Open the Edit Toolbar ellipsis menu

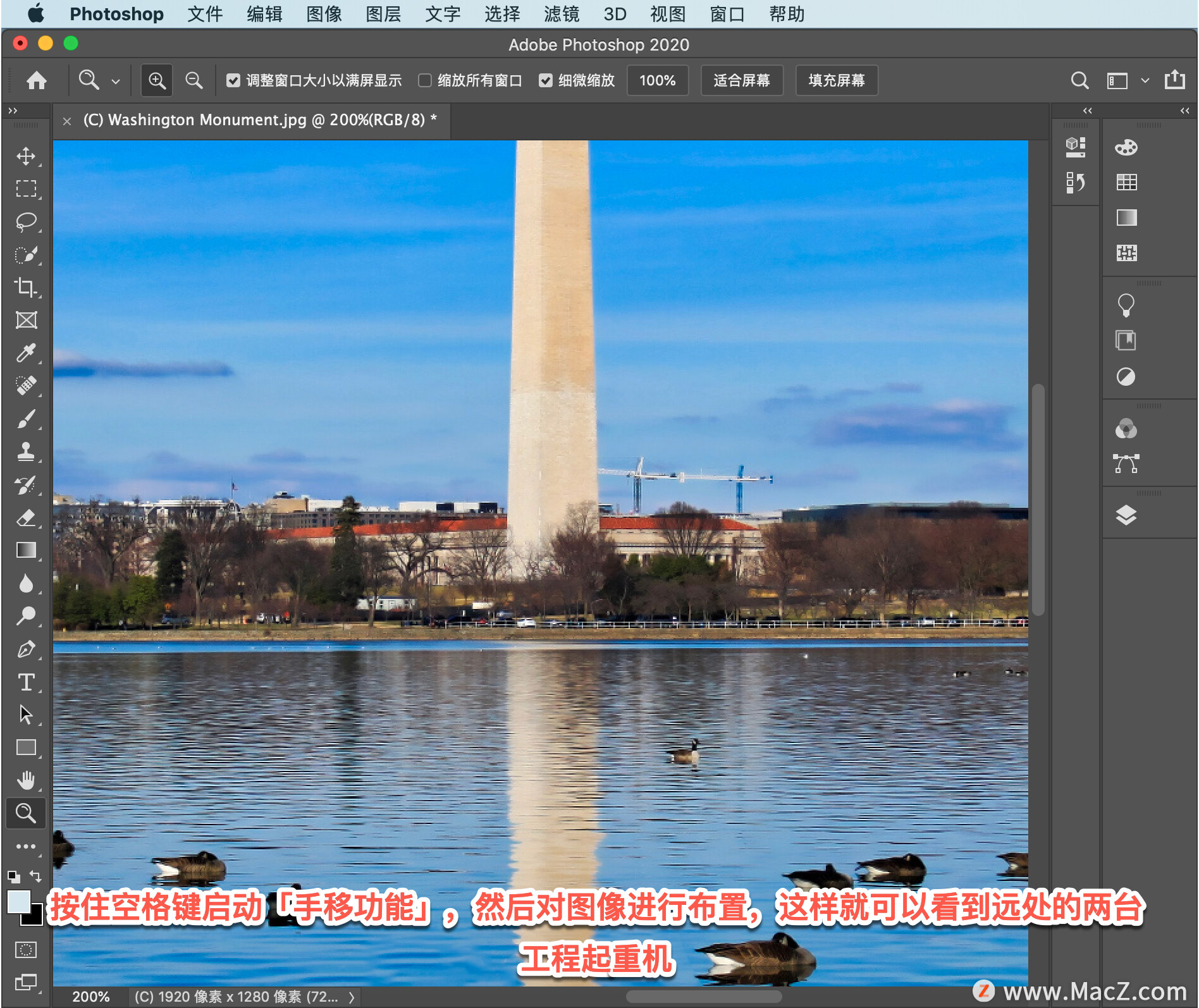26,846
